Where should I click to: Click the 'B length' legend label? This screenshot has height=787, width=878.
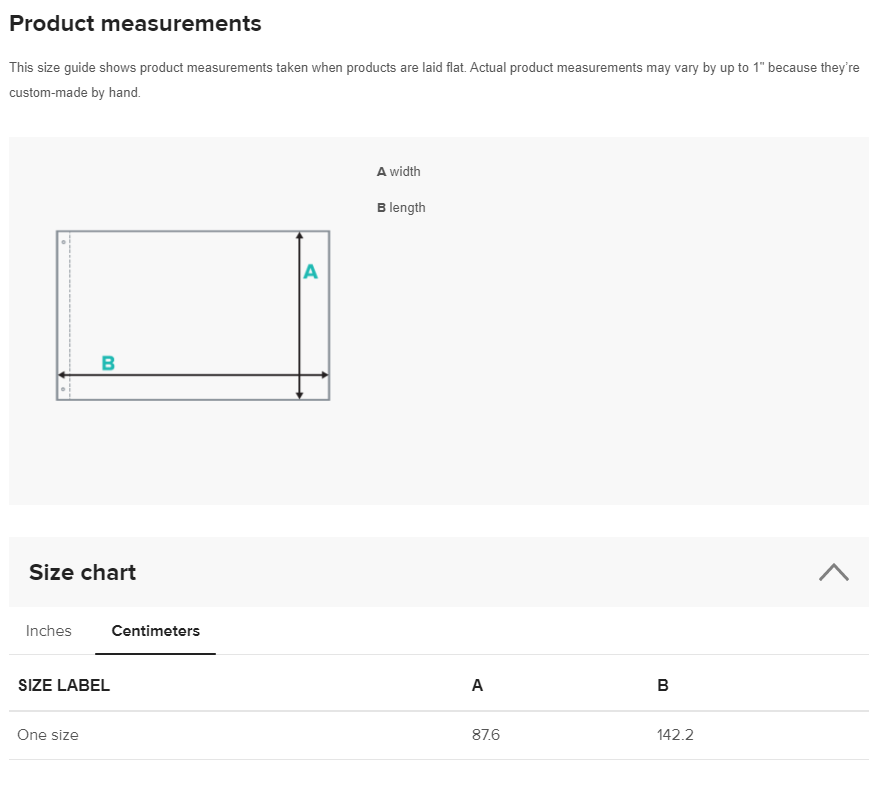pyautogui.click(x=401, y=208)
